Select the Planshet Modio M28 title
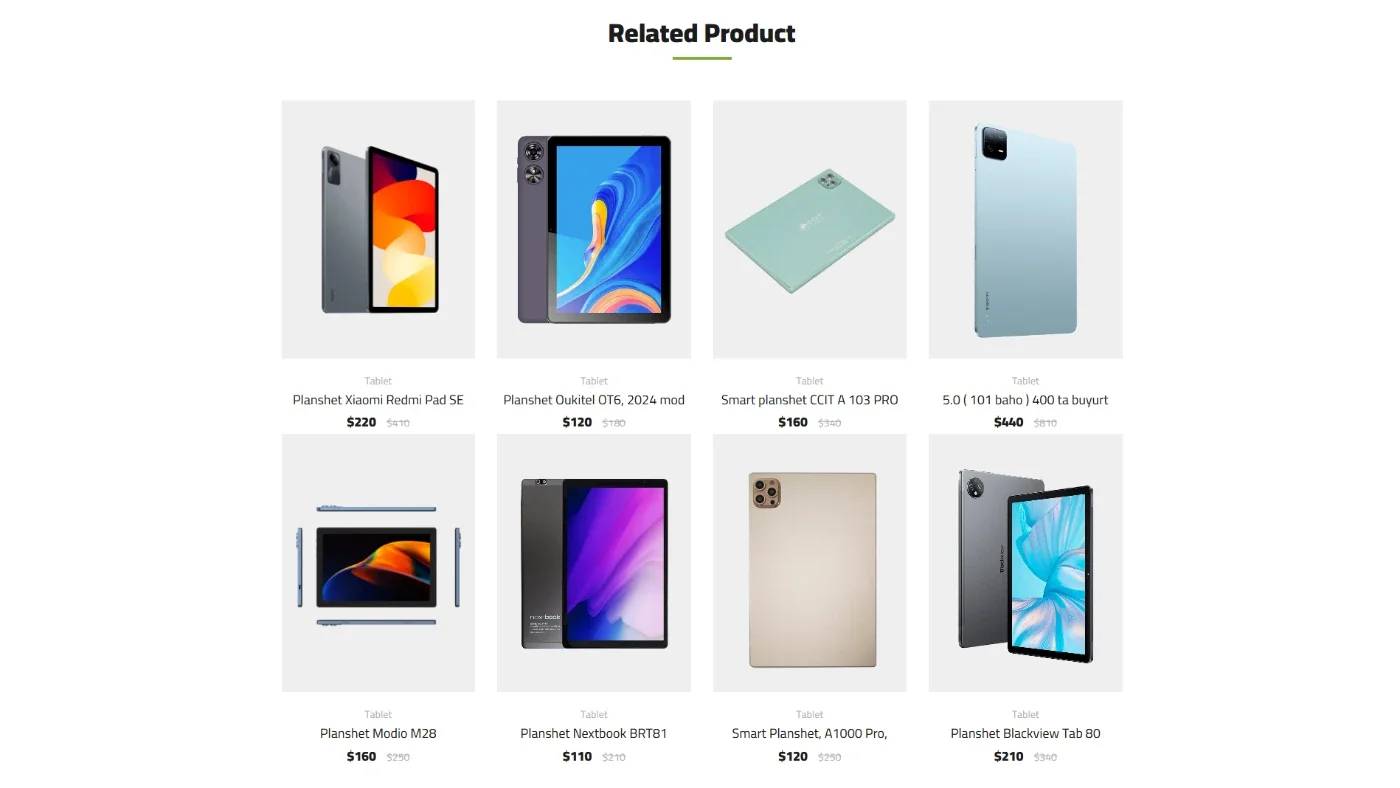Viewport: 1400px width, 788px height. (378, 734)
